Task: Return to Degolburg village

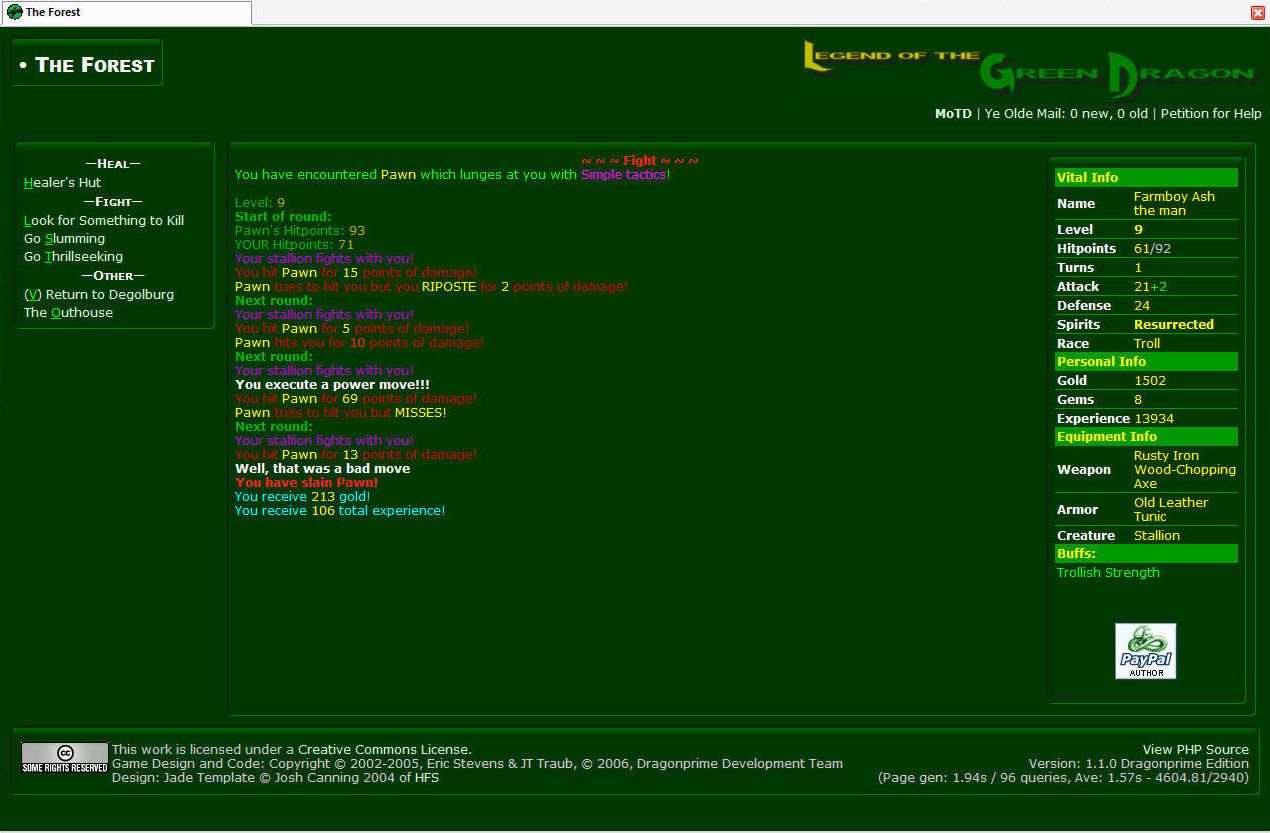Action: (99, 295)
